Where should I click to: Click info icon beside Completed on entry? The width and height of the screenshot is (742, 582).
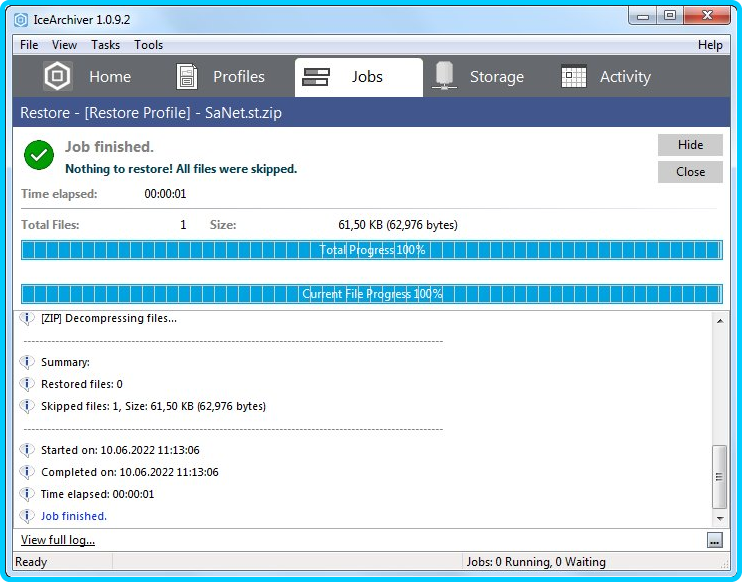tap(27, 472)
